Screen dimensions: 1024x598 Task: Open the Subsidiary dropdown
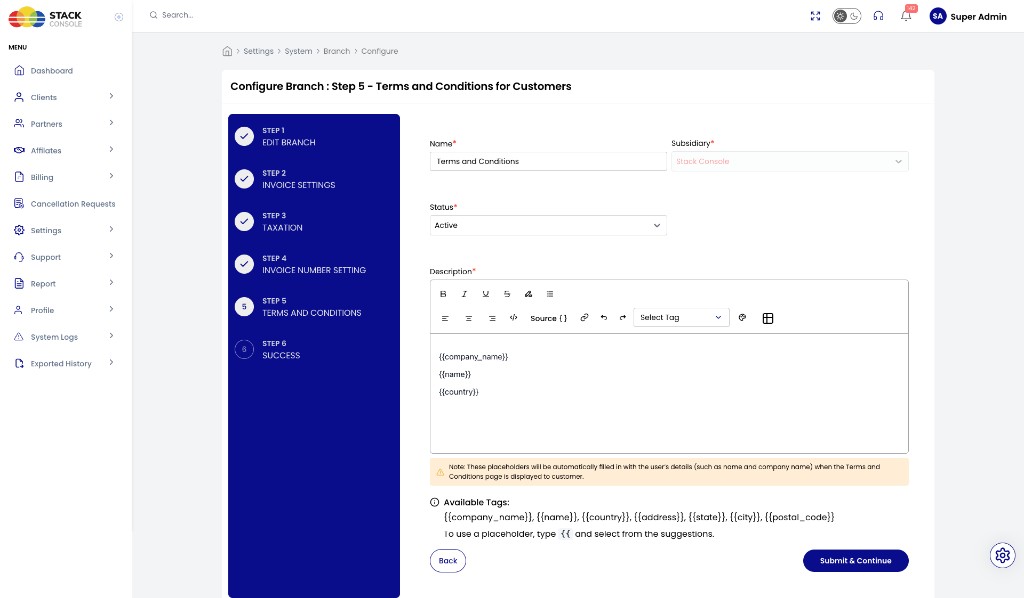pyautogui.click(x=790, y=161)
